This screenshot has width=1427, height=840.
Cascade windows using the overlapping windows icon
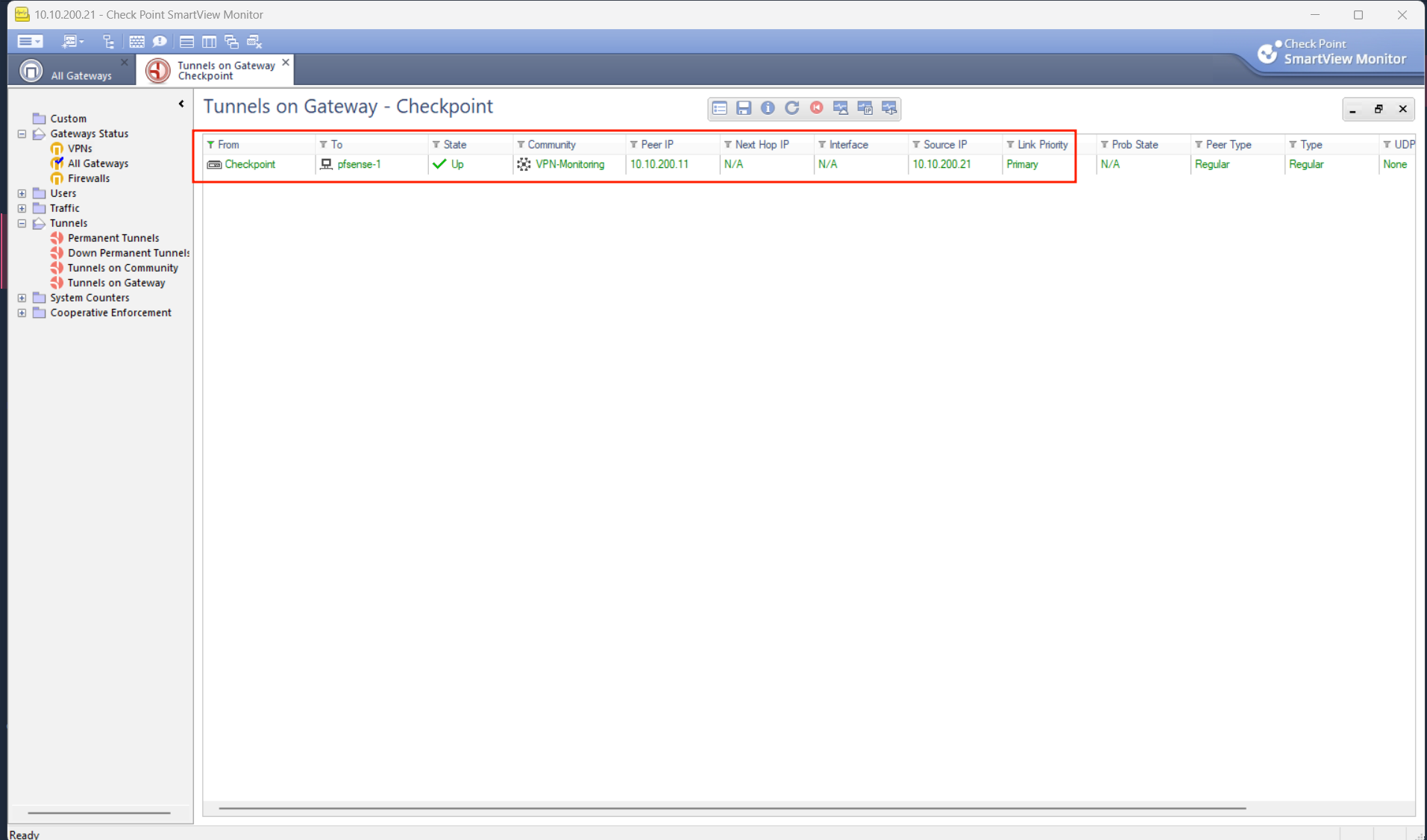coord(232,42)
